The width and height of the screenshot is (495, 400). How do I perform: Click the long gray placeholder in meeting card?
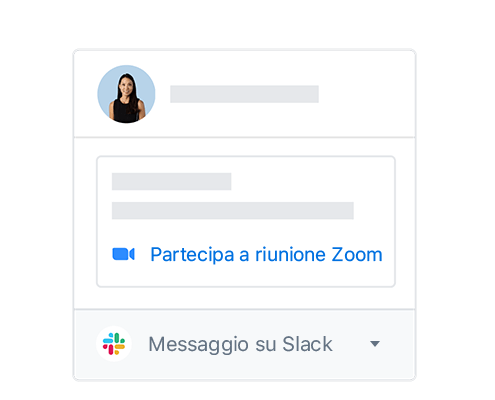[x=233, y=210]
